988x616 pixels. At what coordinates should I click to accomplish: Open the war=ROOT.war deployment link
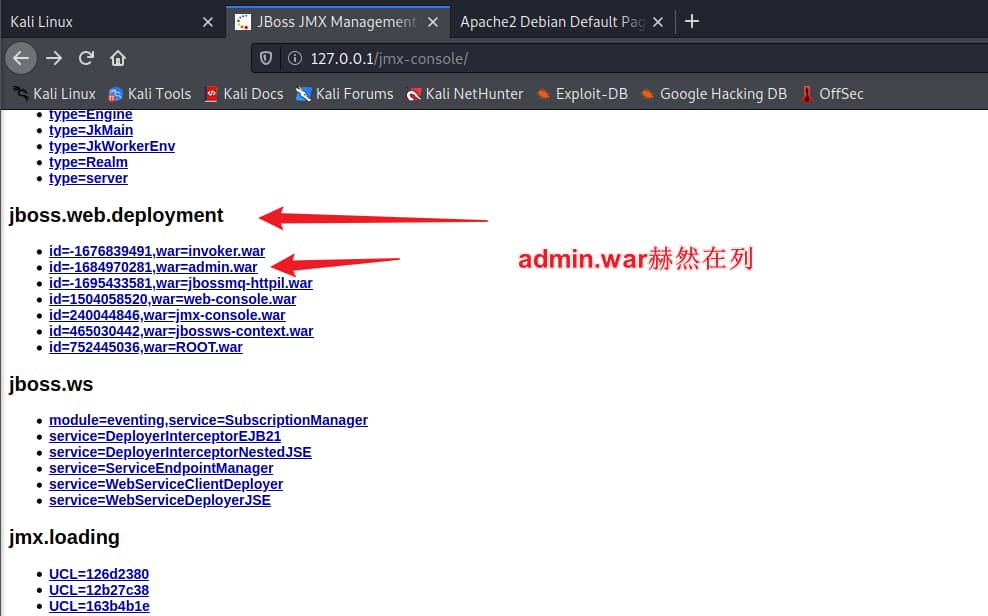click(146, 348)
